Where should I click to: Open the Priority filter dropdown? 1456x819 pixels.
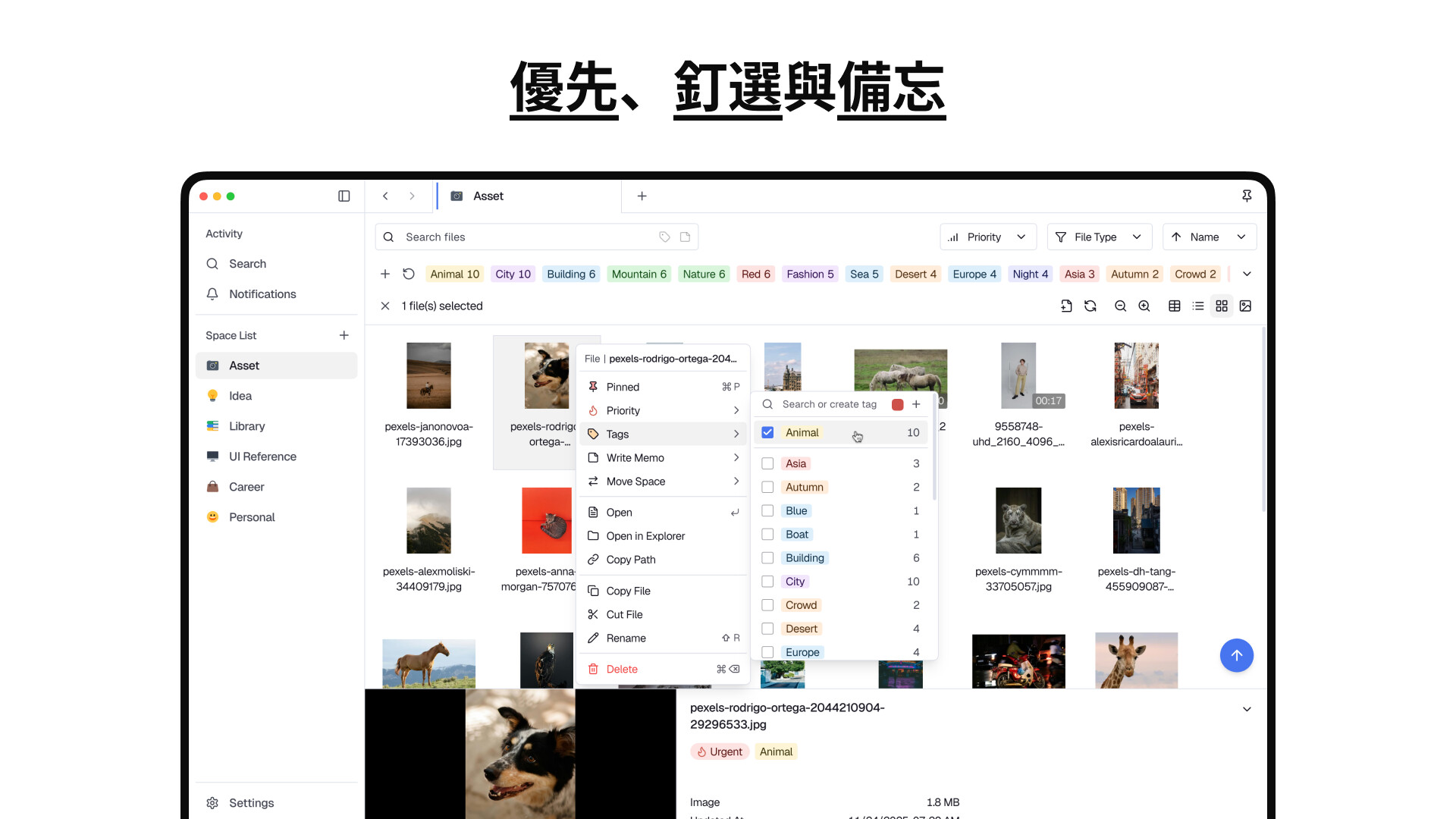pyautogui.click(x=987, y=237)
